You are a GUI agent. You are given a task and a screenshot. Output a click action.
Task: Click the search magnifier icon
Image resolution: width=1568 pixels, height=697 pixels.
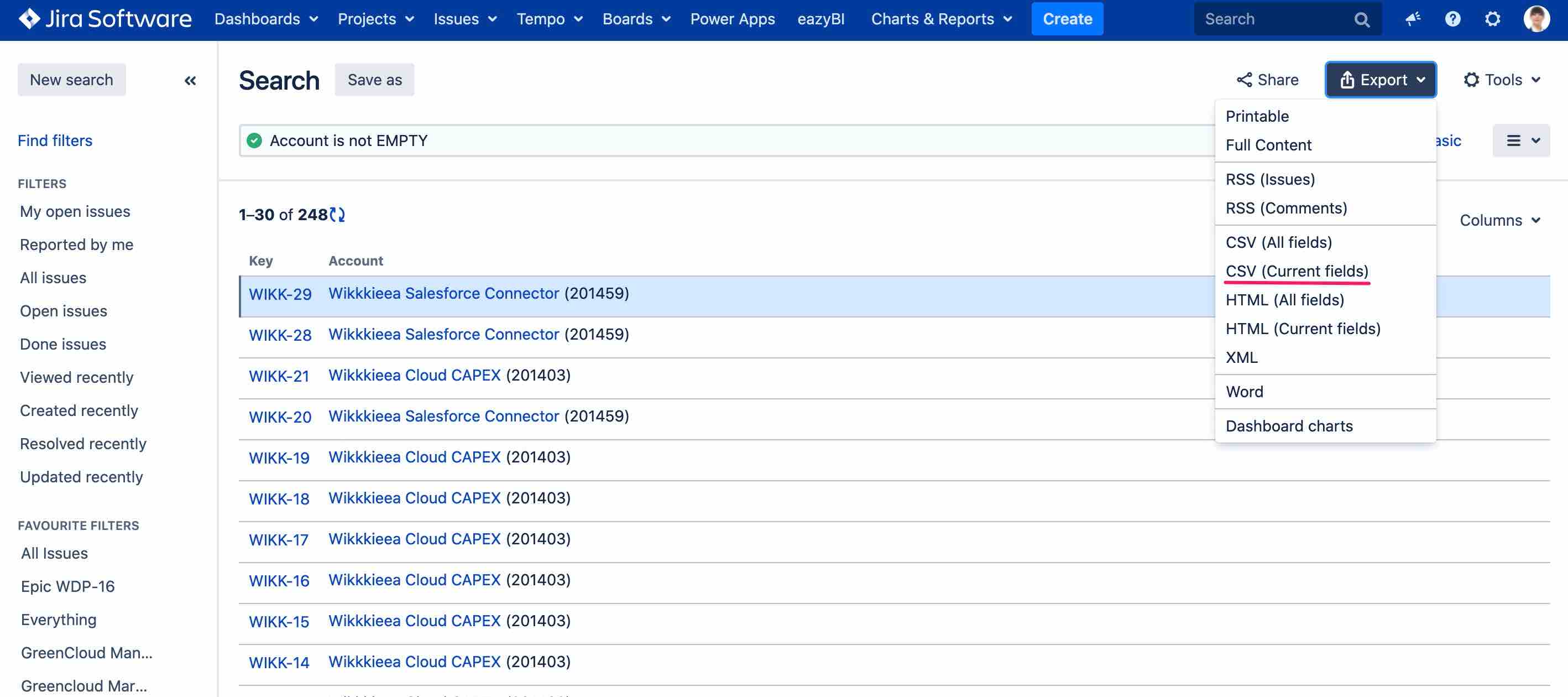[x=1362, y=19]
